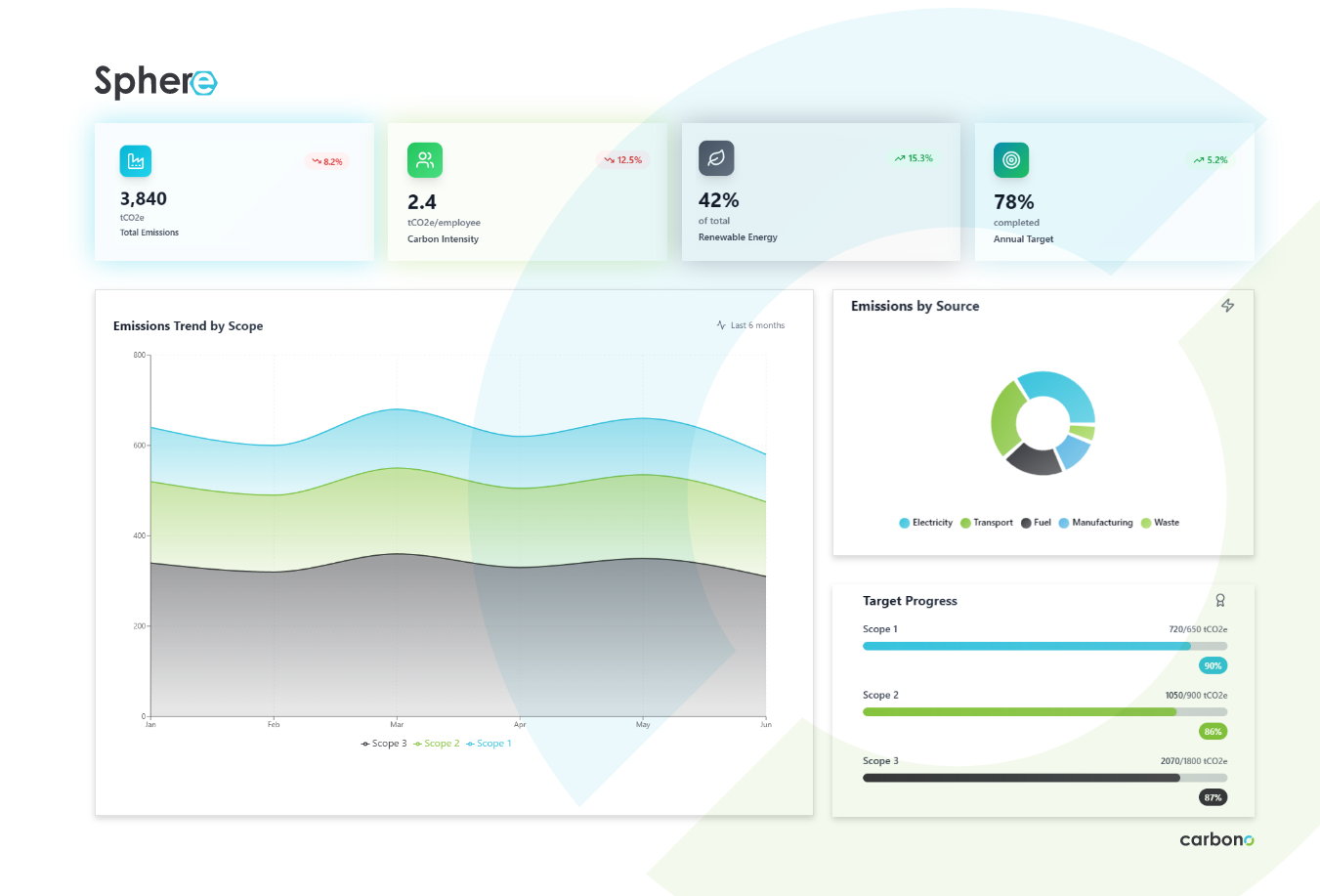The image size is (1320, 896).
Task: Select Transport in the donut chart legend
Action: tap(987, 523)
